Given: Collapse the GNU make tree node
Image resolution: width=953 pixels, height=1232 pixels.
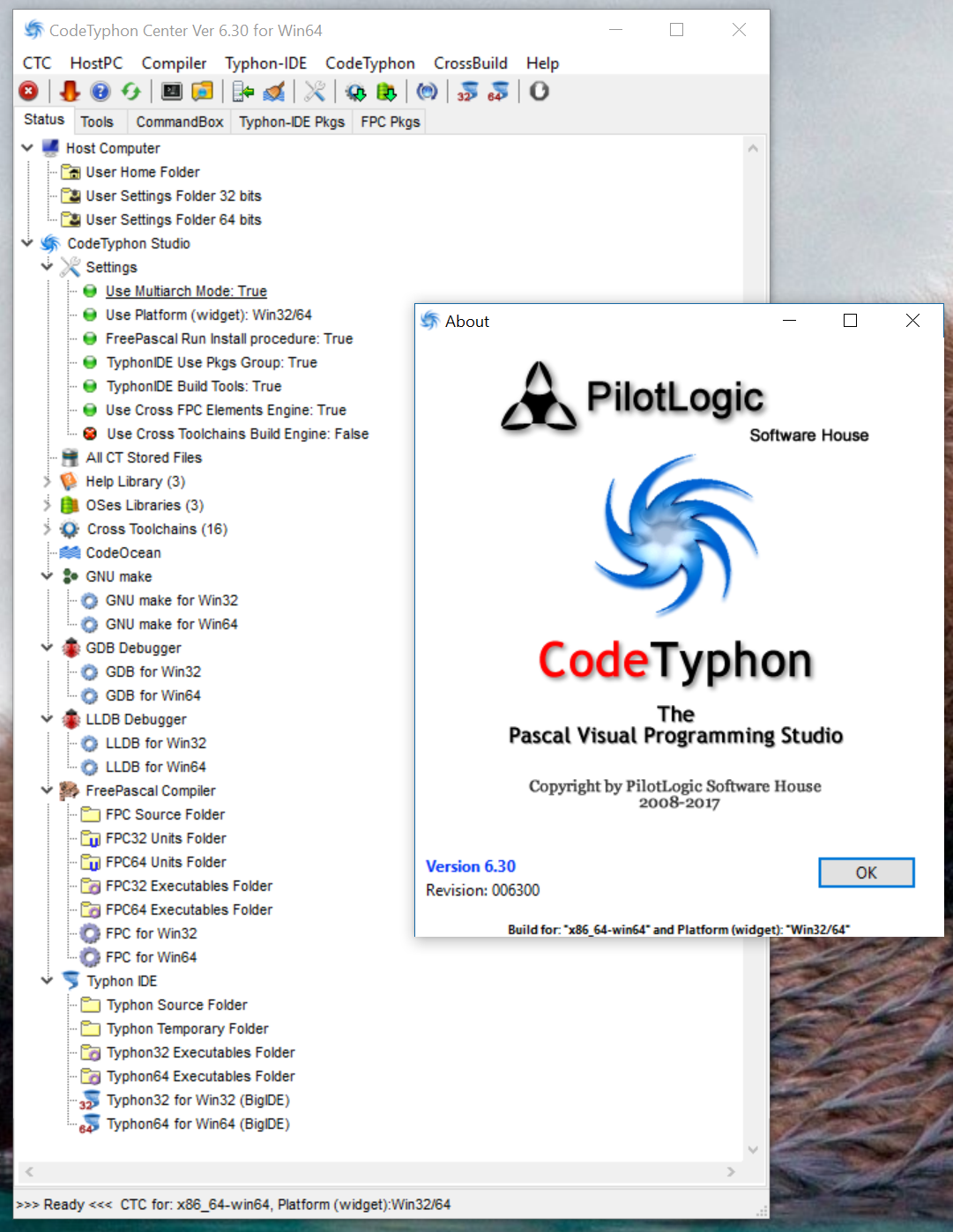Looking at the screenshot, I should point(48,575).
